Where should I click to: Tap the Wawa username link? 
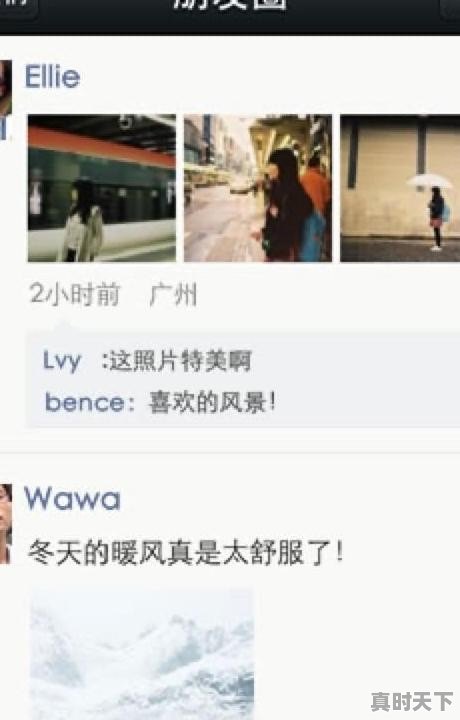72,498
